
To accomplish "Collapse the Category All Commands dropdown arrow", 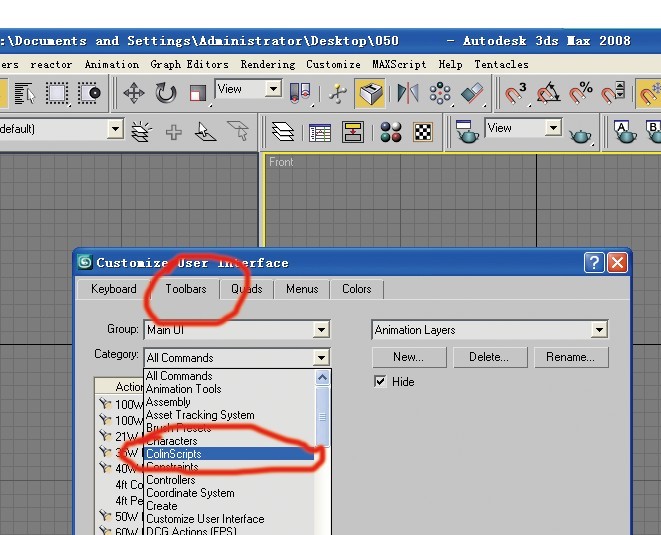I will (x=321, y=358).
